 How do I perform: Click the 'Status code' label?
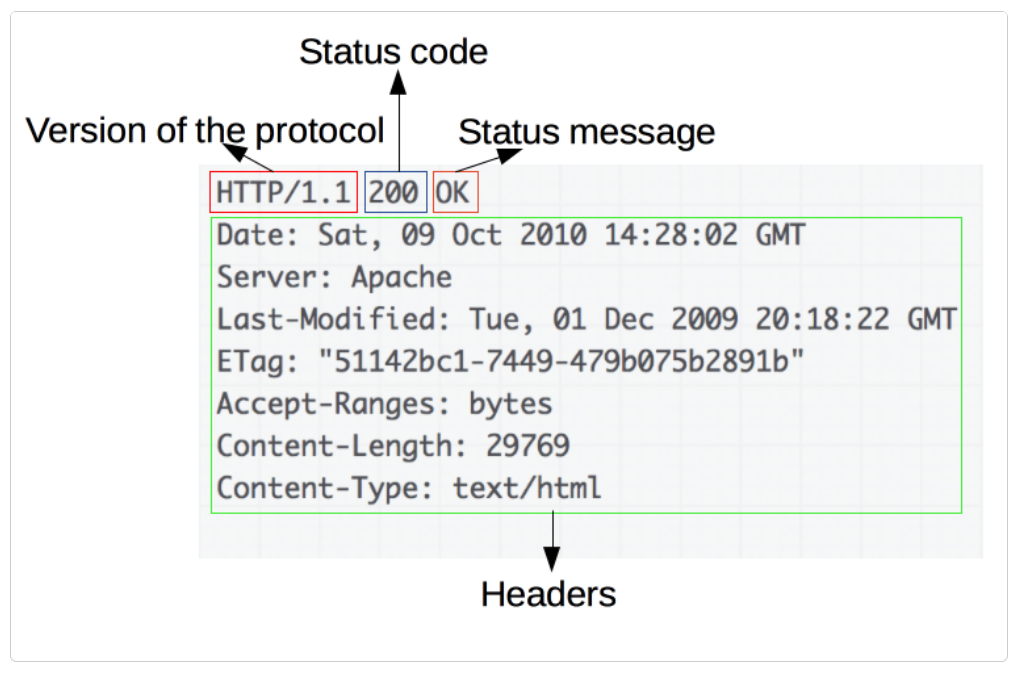pyautogui.click(x=393, y=52)
